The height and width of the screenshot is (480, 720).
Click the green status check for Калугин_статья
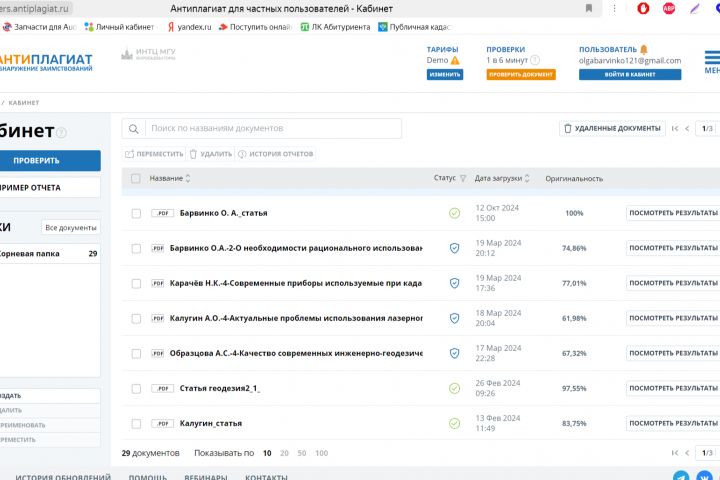coord(455,424)
